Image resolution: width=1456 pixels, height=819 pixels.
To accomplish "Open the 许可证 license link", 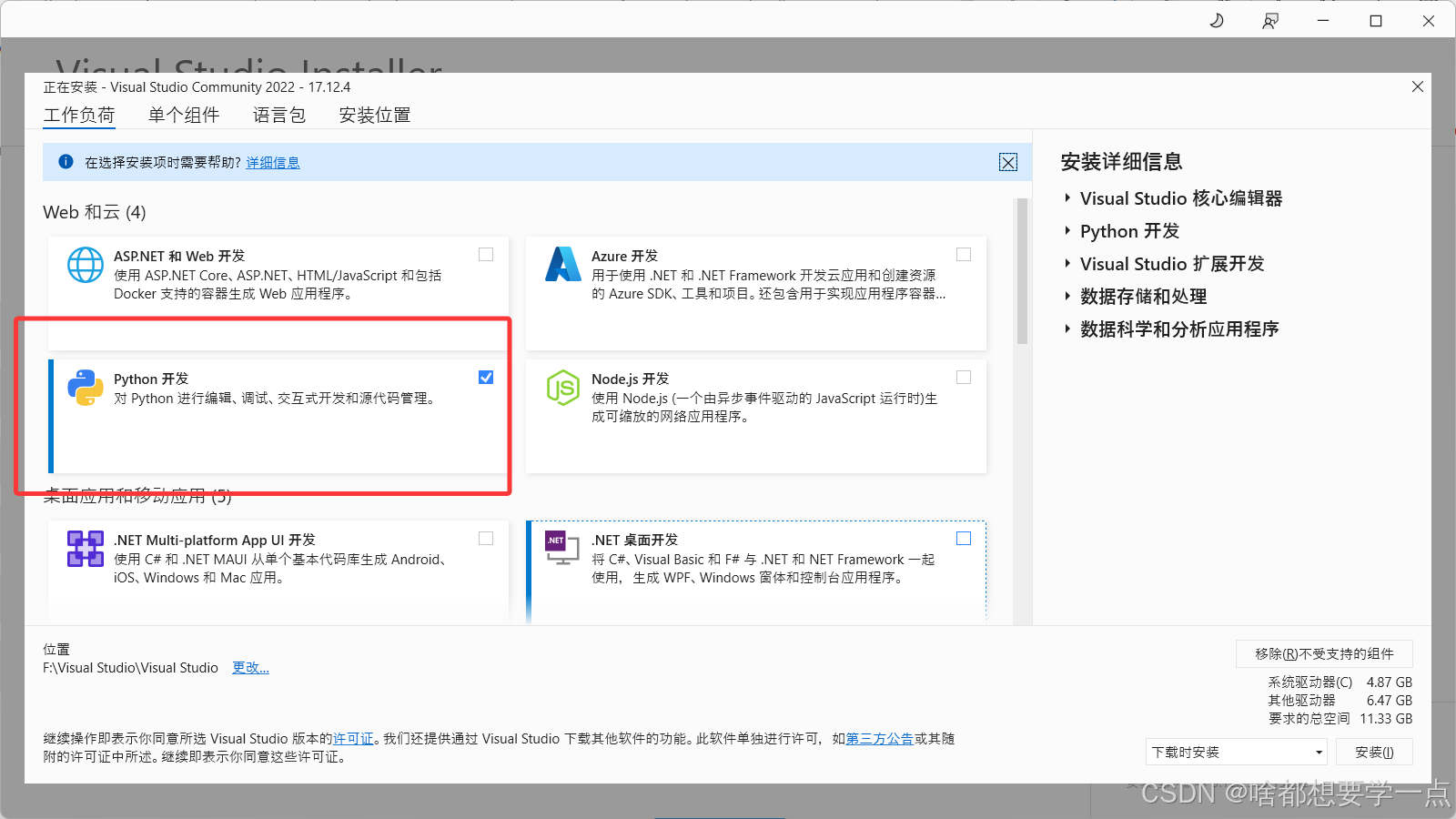I will [x=353, y=739].
